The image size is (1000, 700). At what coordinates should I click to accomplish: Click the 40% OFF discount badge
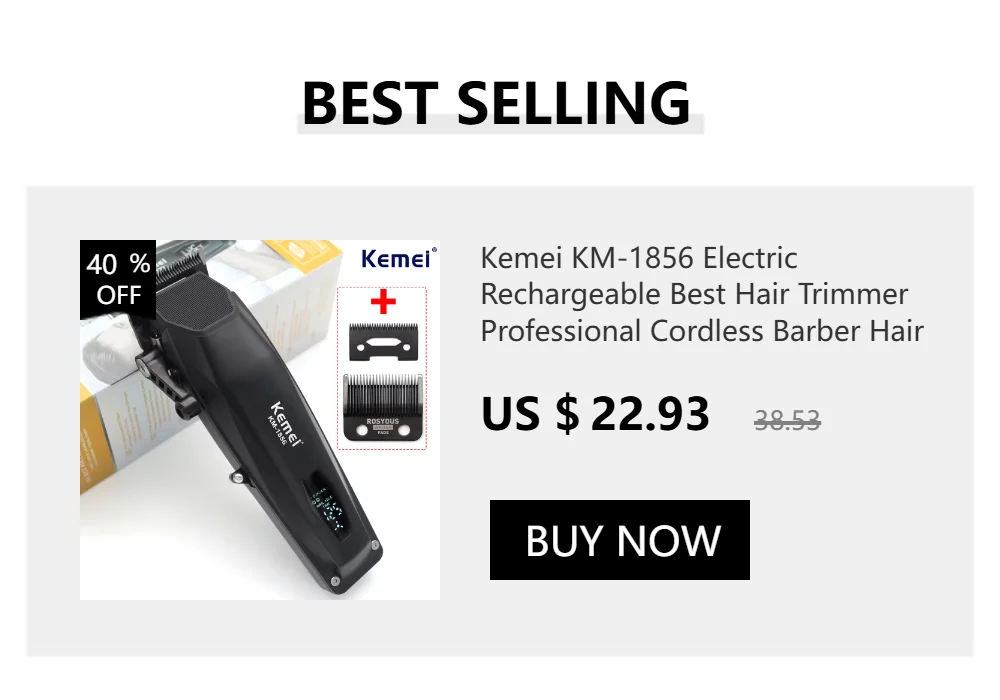[x=118, y=279]
